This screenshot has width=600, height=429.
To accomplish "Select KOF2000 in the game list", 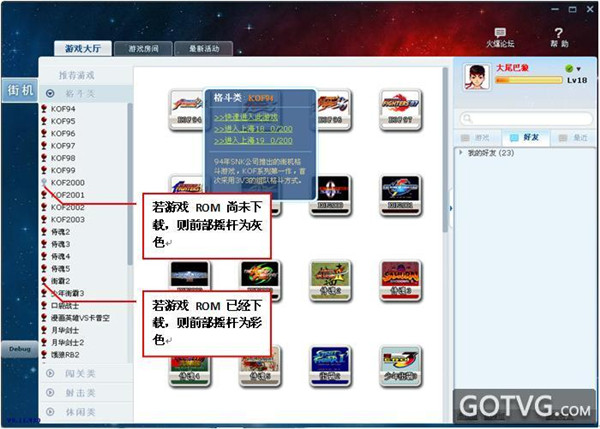I will 68,183.
